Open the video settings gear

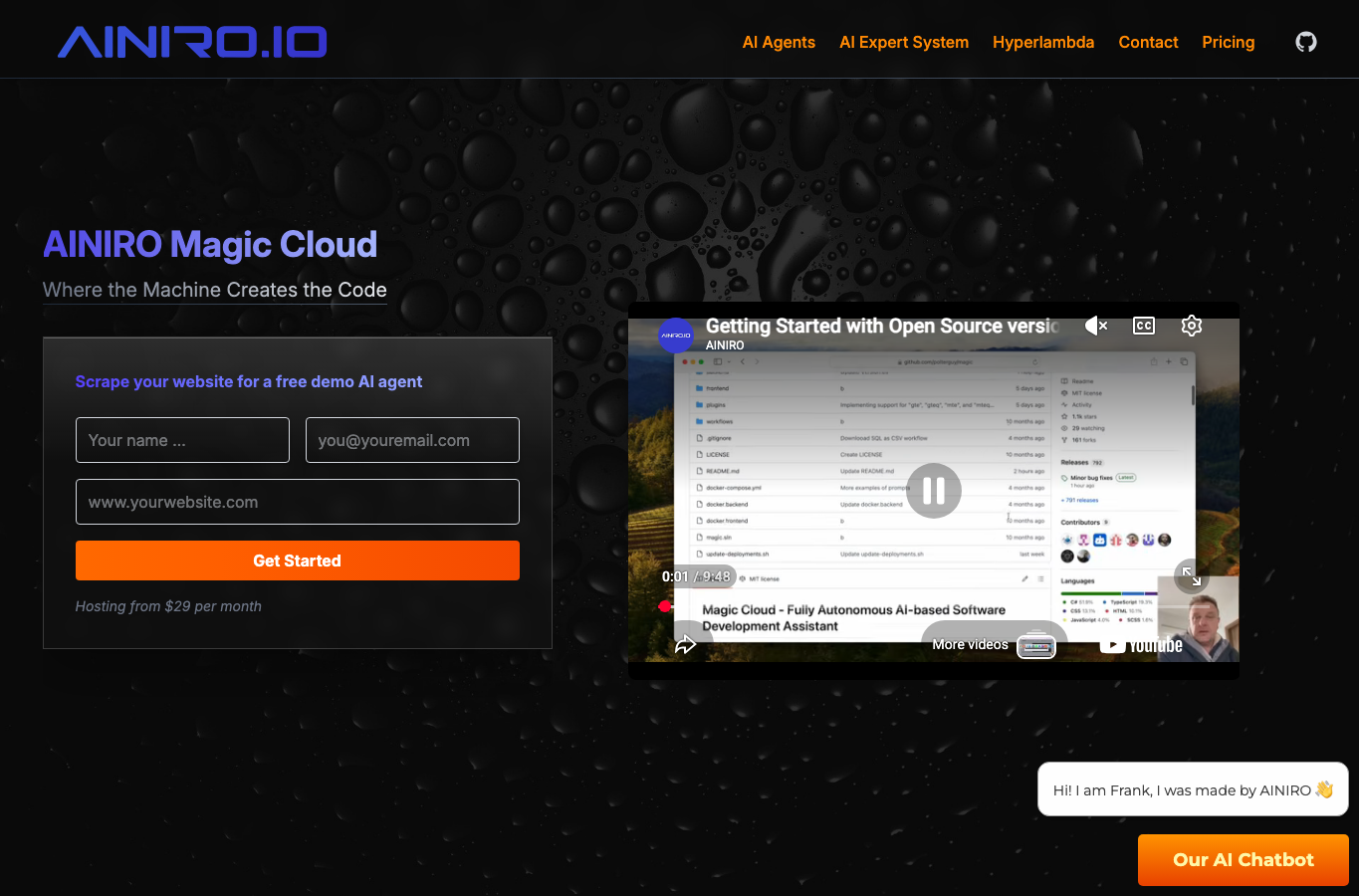point(1192,326)
